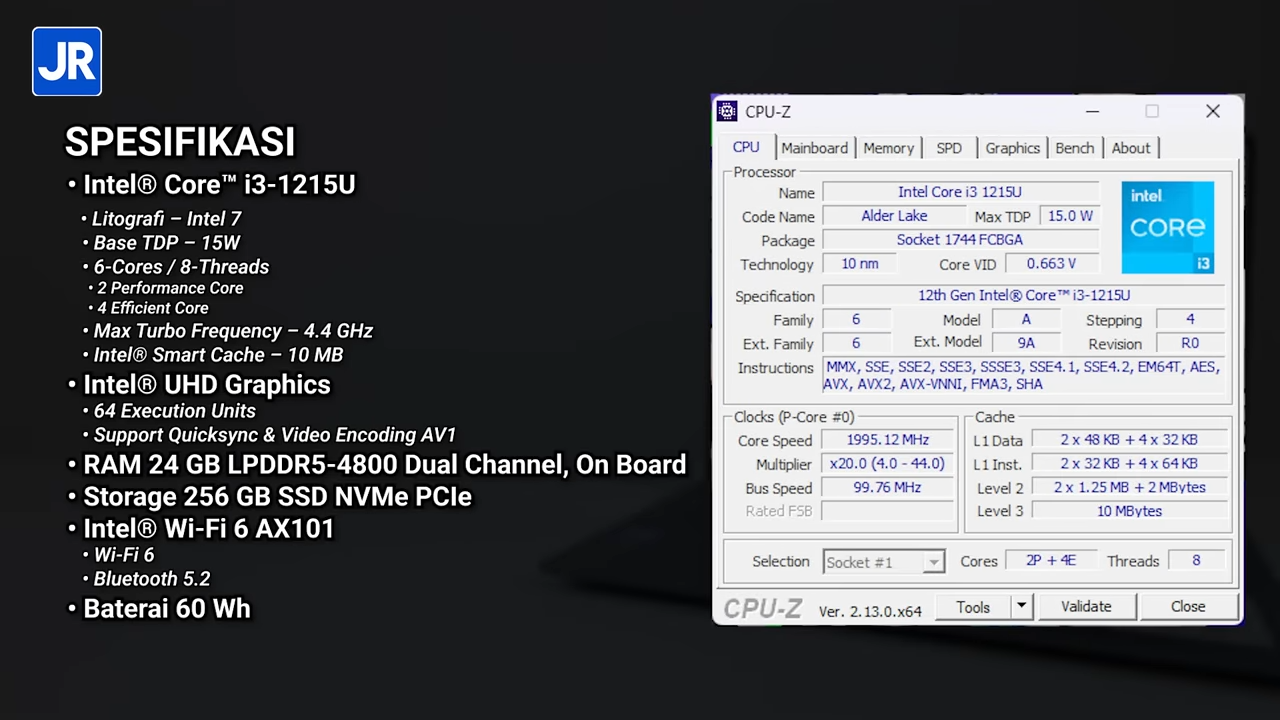This screenshot has height=720, width=1280.
Task: Click the Specification field 12th Gen Intel Core
Action: click(x=1024, y=296)
